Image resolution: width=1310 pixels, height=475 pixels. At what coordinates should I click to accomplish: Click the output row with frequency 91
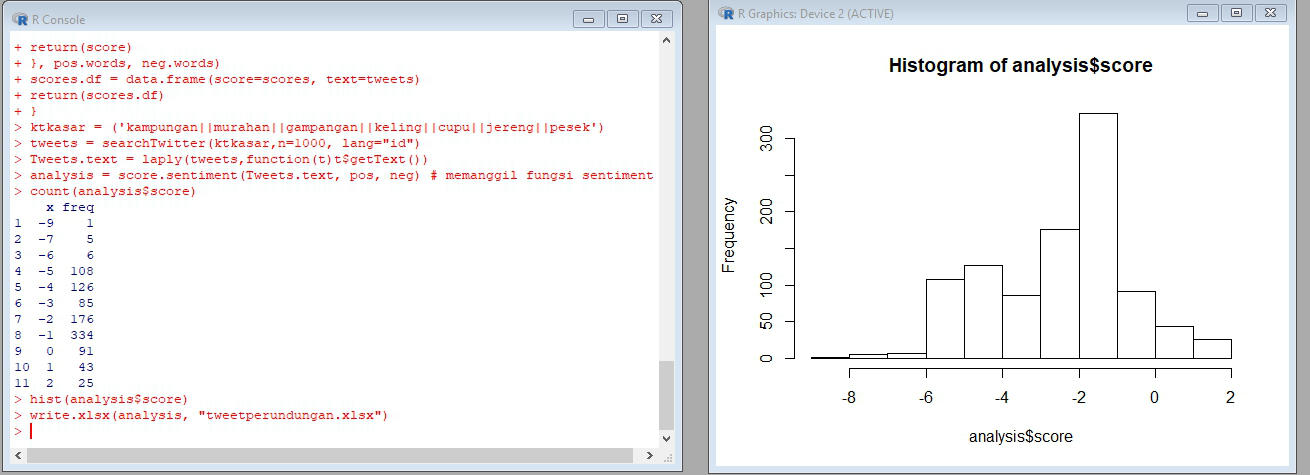click(54, 351)
